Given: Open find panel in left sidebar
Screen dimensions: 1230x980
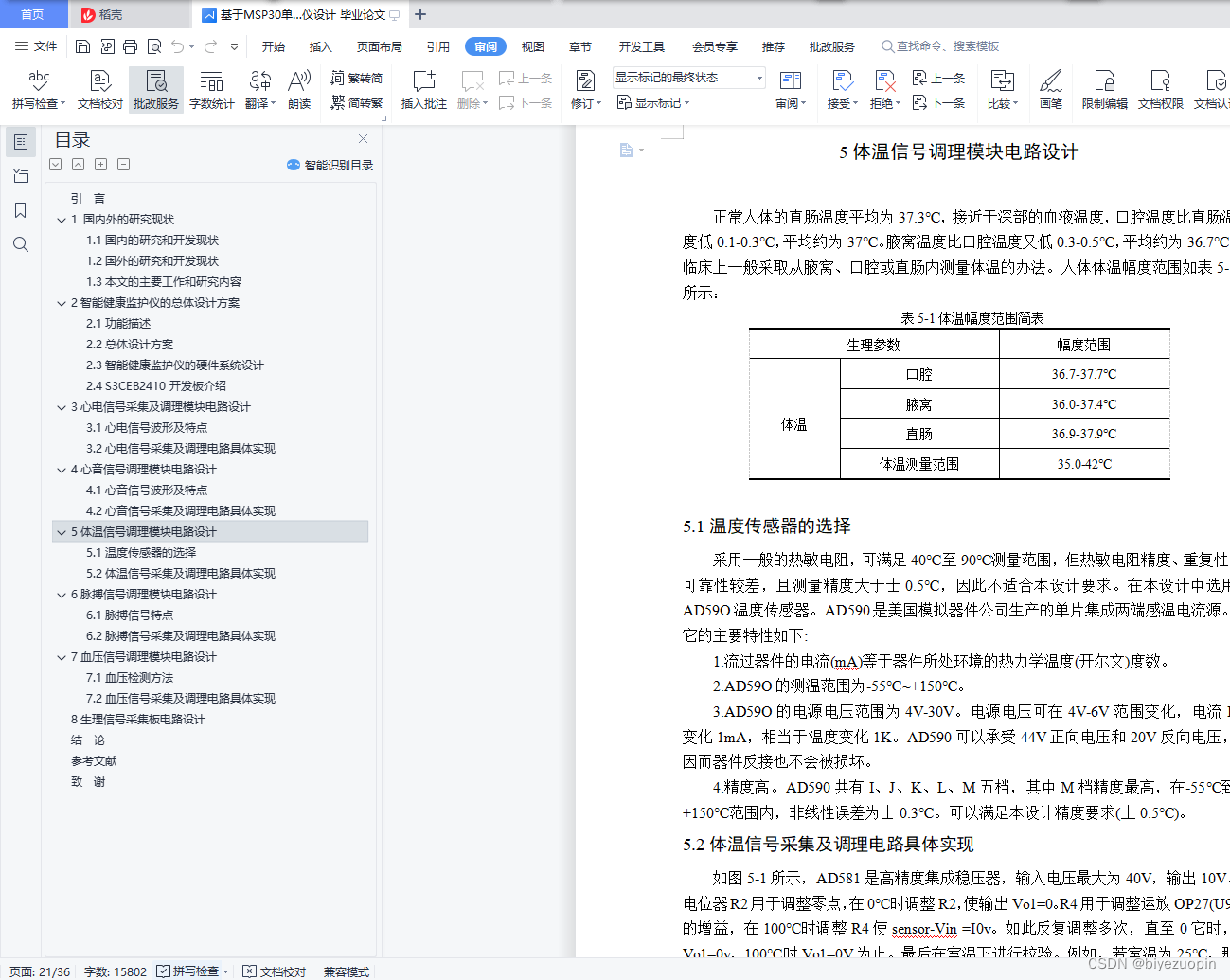Looking at the screenshot, I should [21, 244].
